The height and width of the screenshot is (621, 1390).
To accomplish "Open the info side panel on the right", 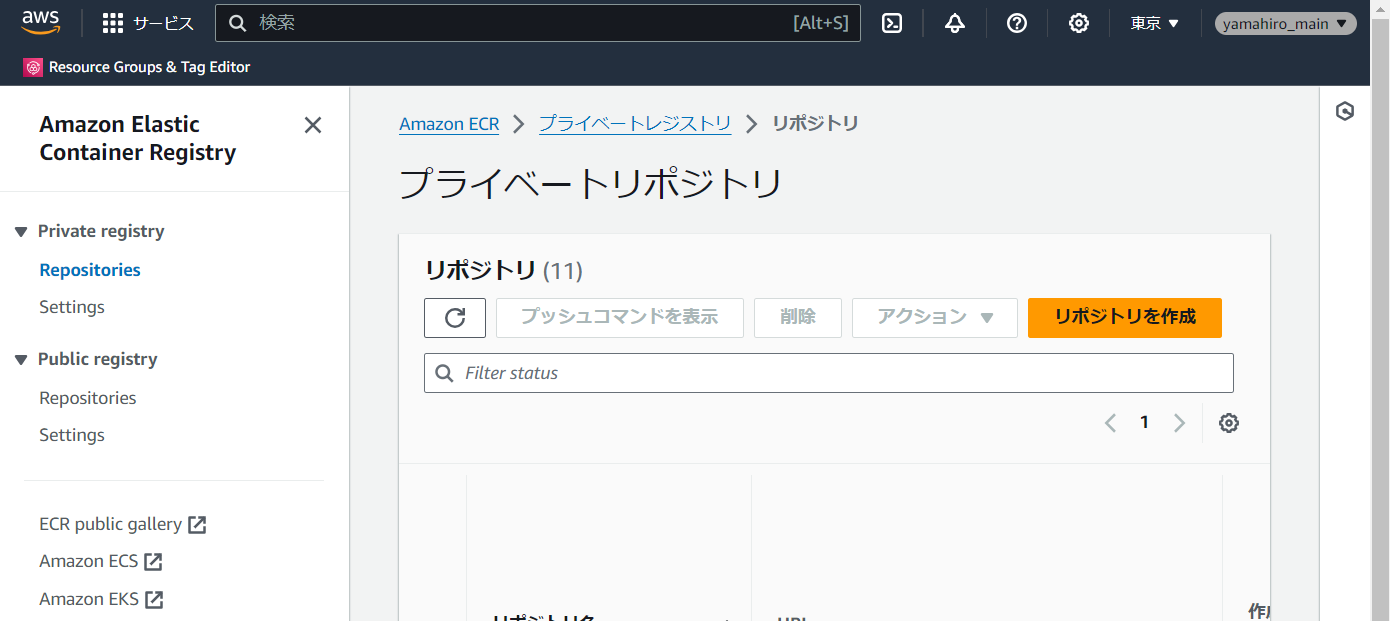I will (1345, 112).
